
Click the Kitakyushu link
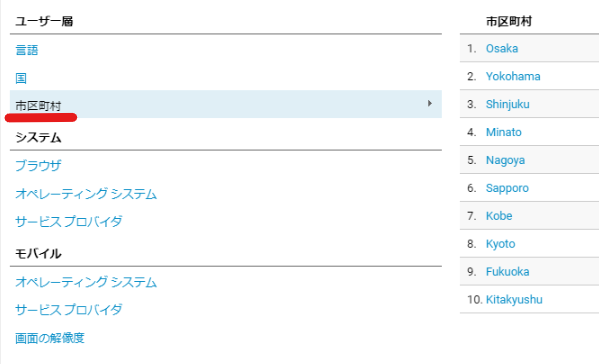[514, 299]
